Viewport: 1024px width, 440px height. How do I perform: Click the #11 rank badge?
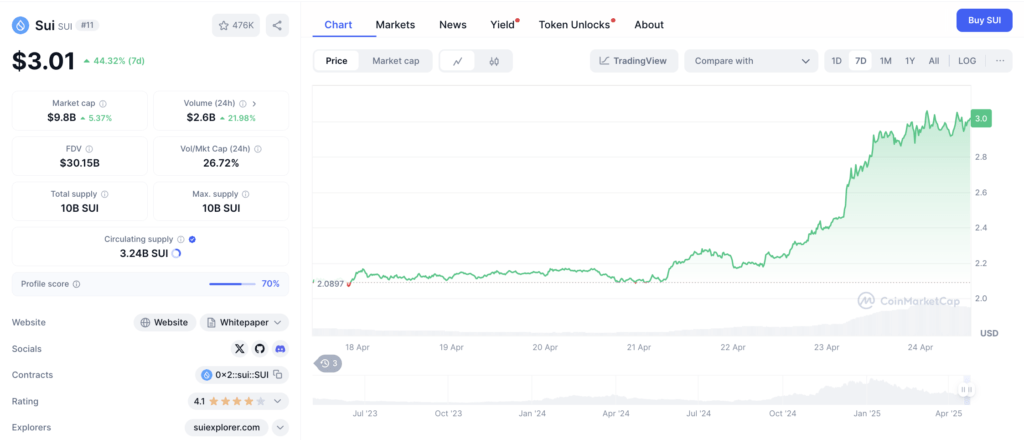click(88, 25)
